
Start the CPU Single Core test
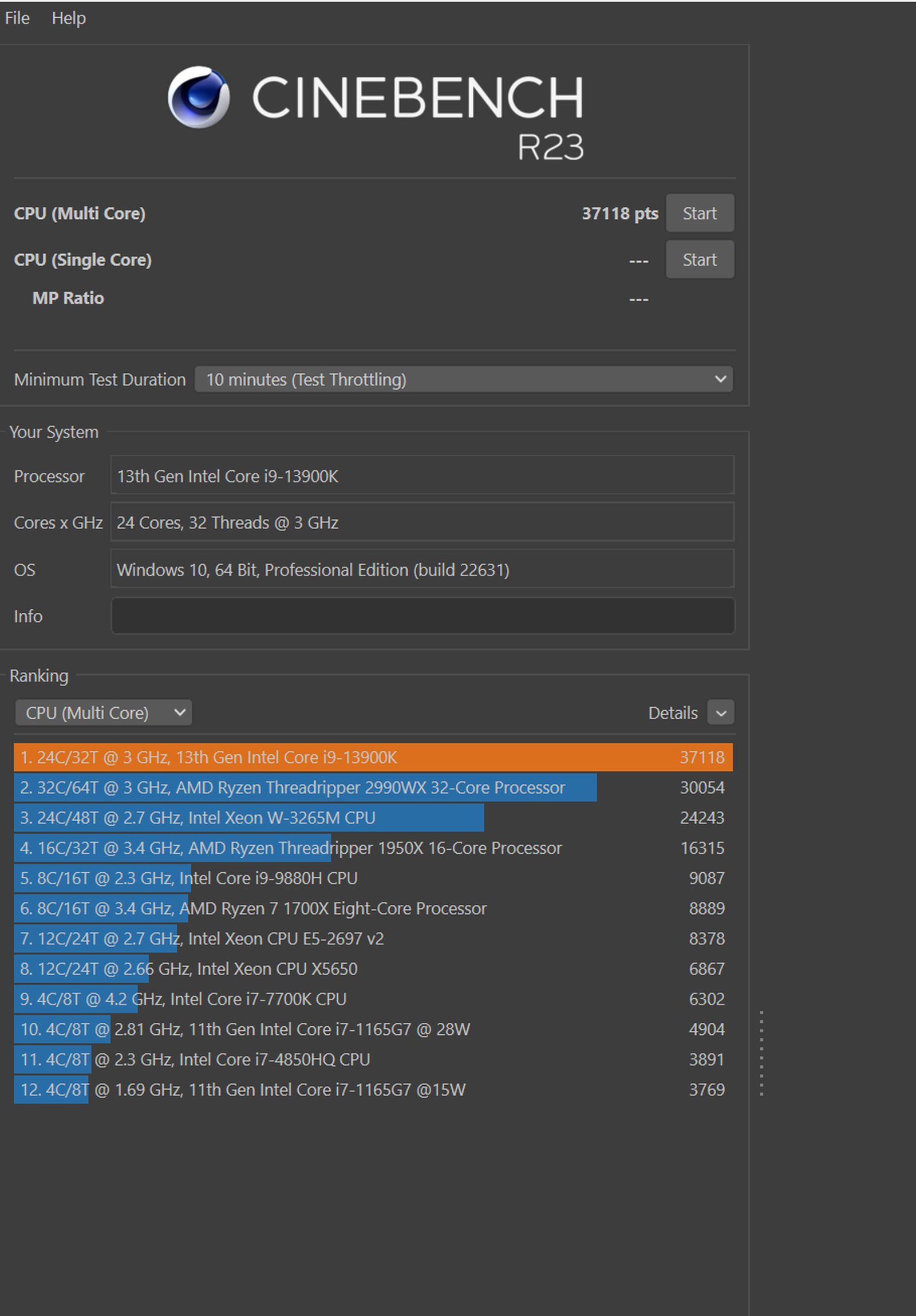700,259
